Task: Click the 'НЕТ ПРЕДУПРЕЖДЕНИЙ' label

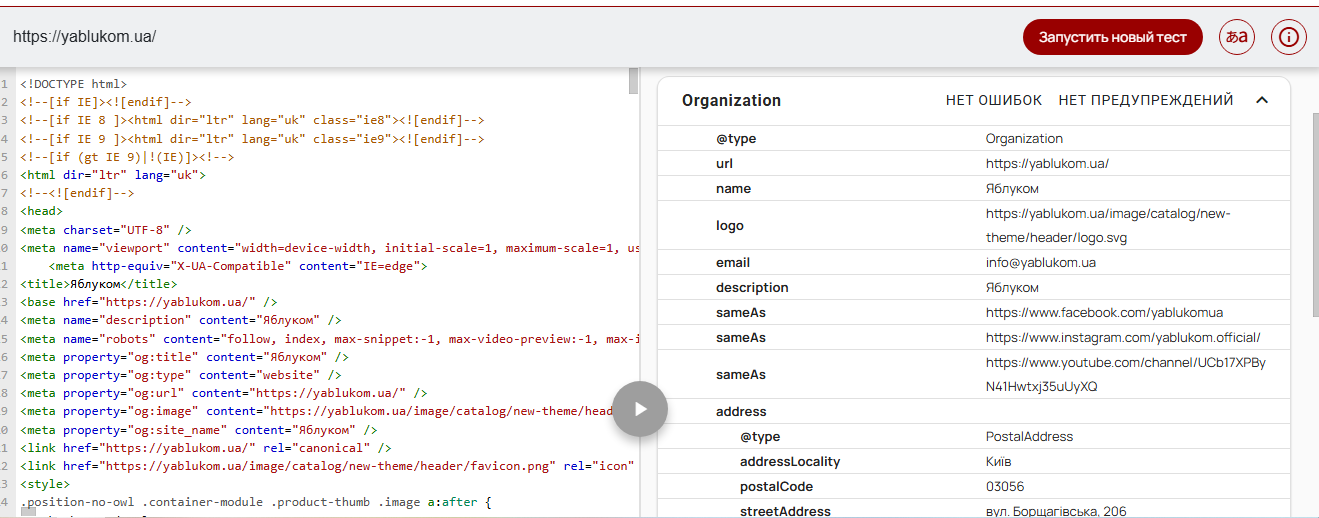Action: (1146, 100)
